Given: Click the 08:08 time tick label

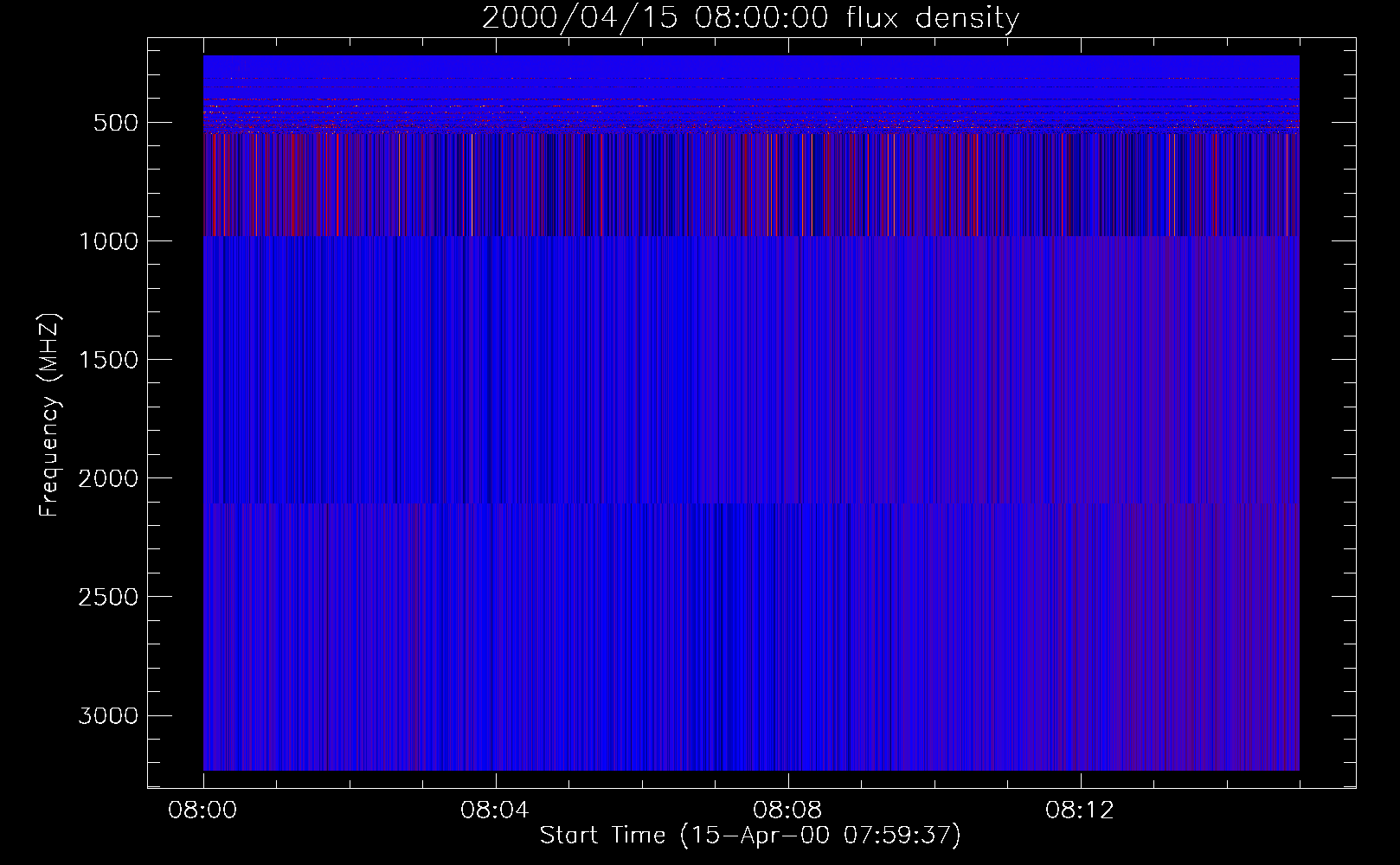Looking at the screenshot, I should pos(787,811).
